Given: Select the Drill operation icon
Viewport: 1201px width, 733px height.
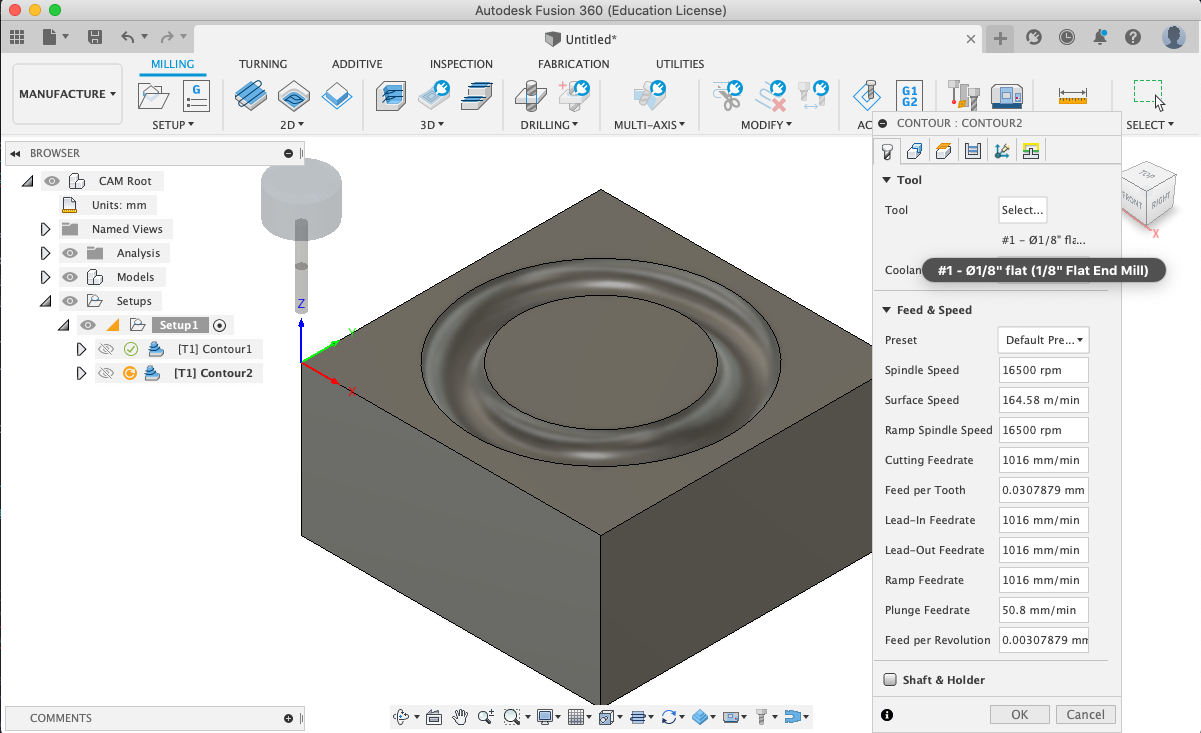Looking at the screenshot, I should pos(530,96).
